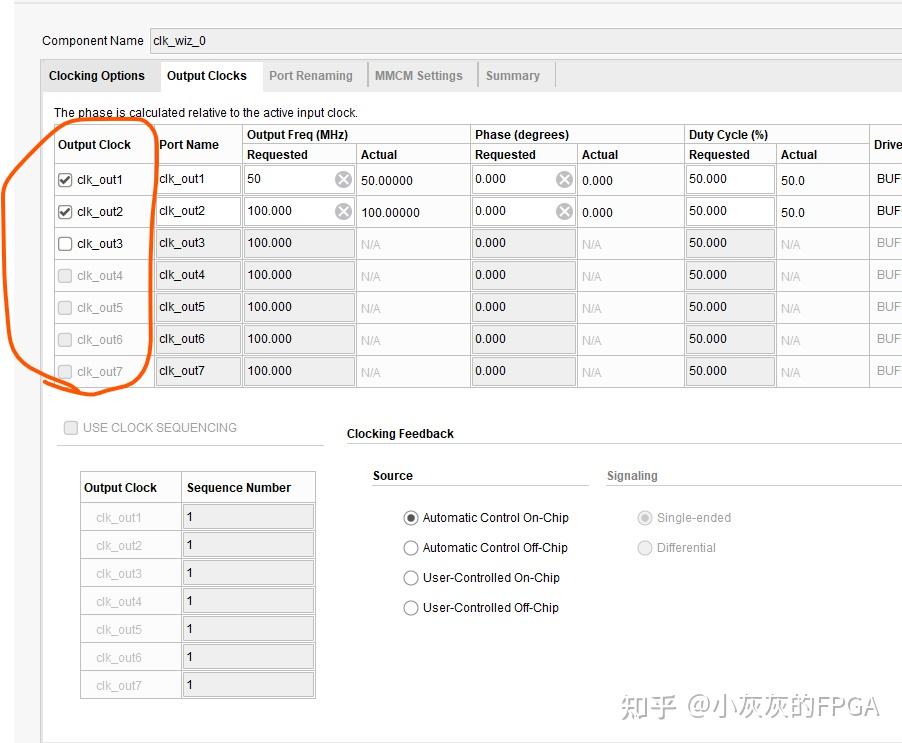Select User-Controlled On-Chip feedback source
The height and width of the screenshot is (743, 902).
411,578
